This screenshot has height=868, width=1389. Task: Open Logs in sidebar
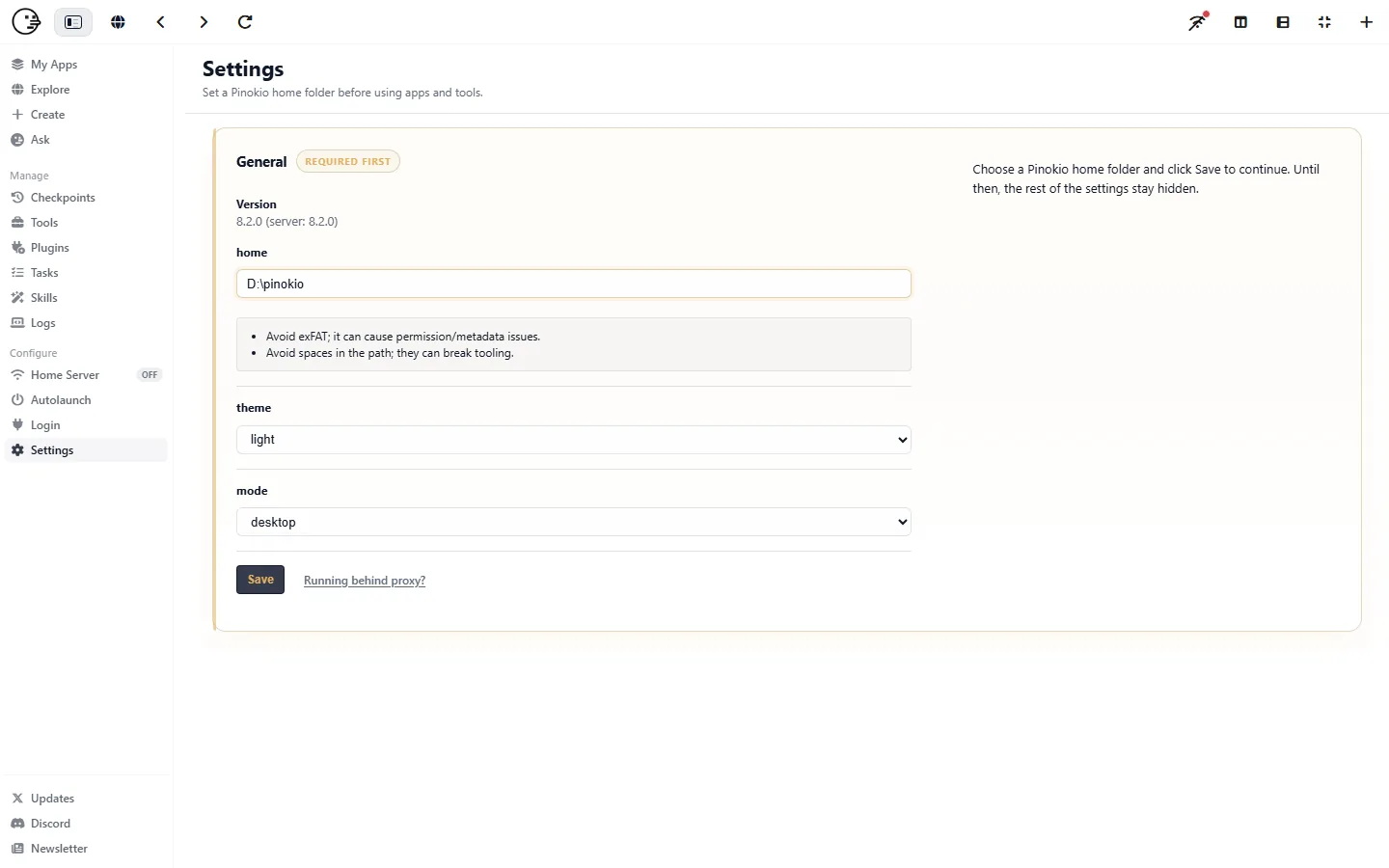(x=86, y=323)
